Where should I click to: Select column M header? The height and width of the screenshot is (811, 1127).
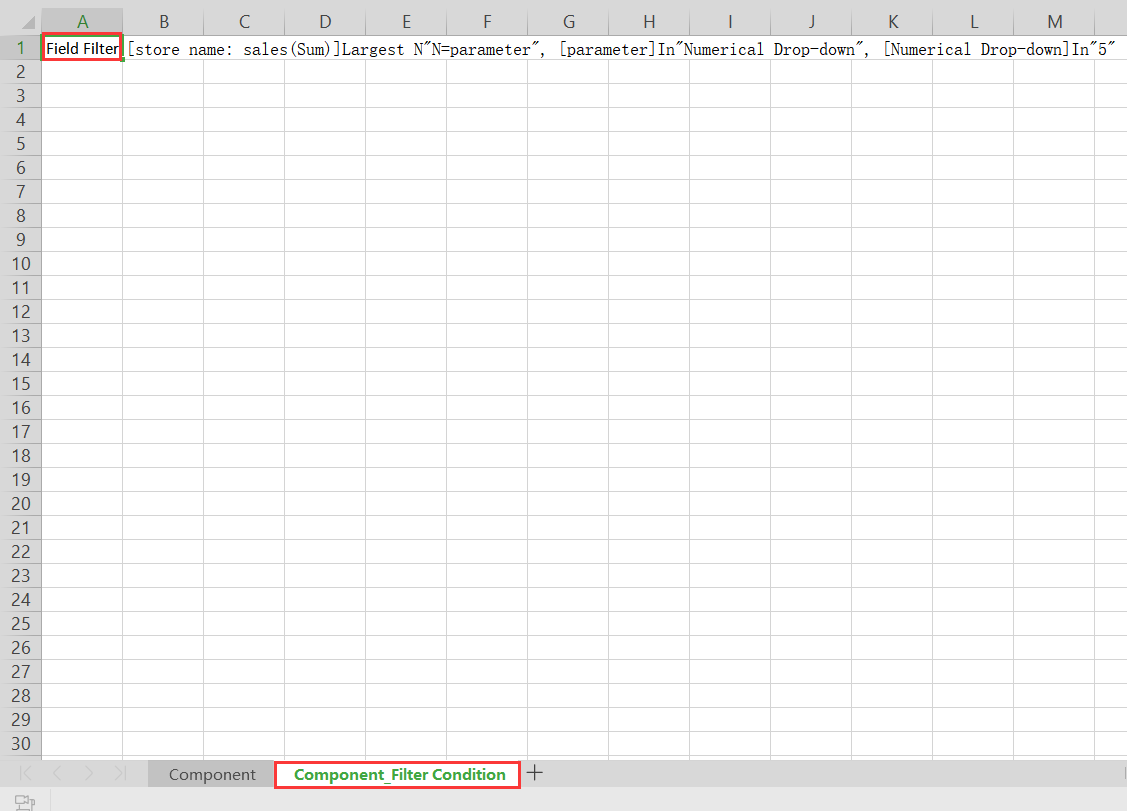(1054, 22)
